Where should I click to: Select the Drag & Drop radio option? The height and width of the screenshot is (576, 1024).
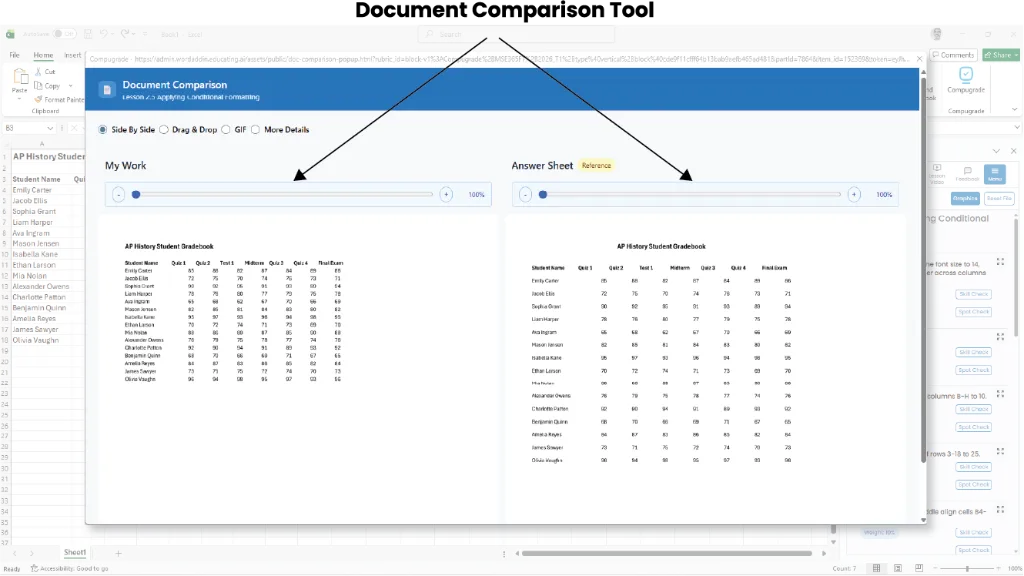point(164,130)
